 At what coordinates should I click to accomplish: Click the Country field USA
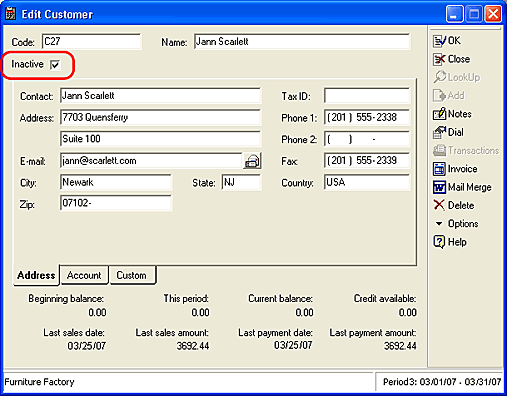click(x=367, y=182)
